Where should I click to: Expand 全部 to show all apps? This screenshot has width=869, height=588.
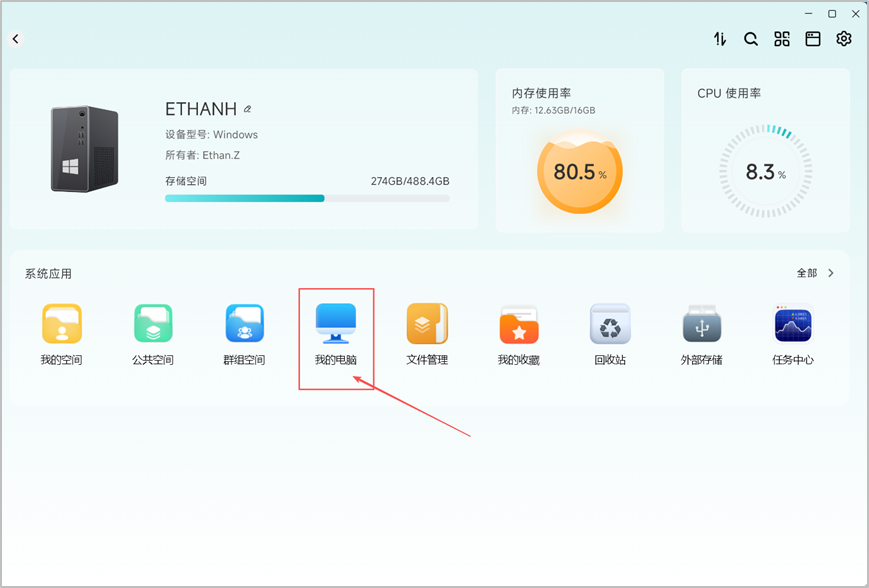(x=815, y=273)
